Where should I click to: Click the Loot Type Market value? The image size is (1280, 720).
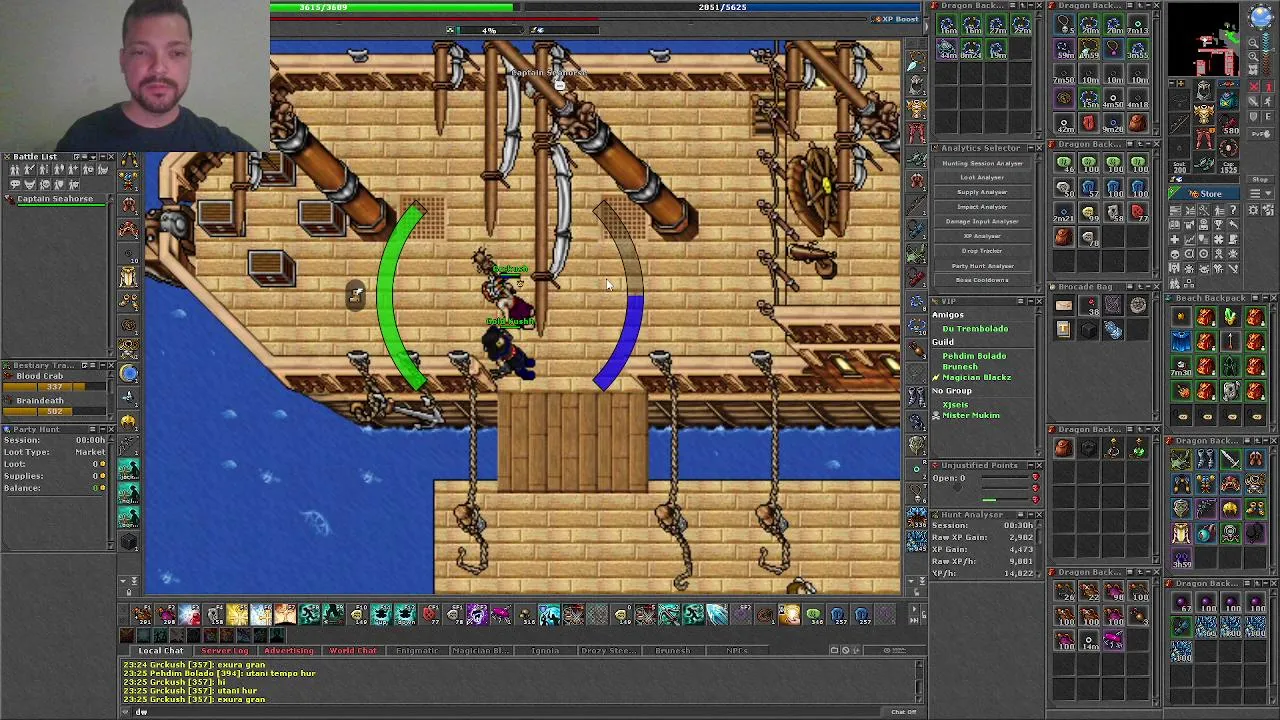tap(90, 452)
